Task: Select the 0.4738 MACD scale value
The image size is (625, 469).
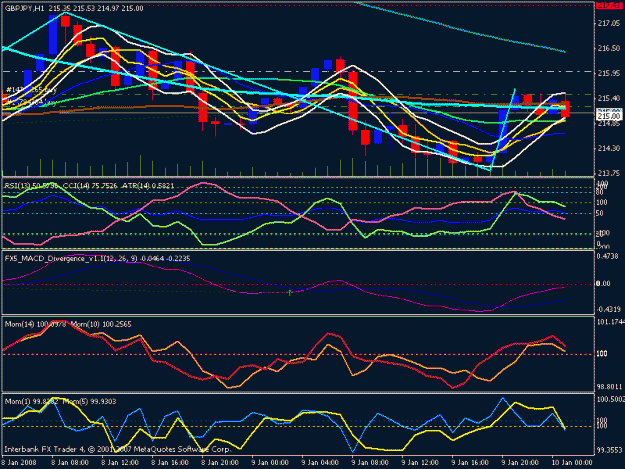Action: (608, 256)
